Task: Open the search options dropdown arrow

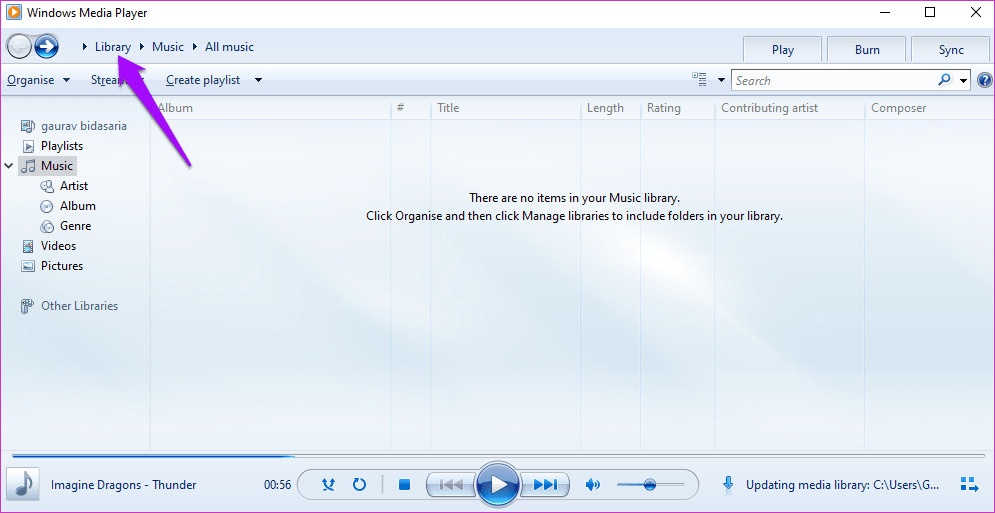Action: click(964, 80)
